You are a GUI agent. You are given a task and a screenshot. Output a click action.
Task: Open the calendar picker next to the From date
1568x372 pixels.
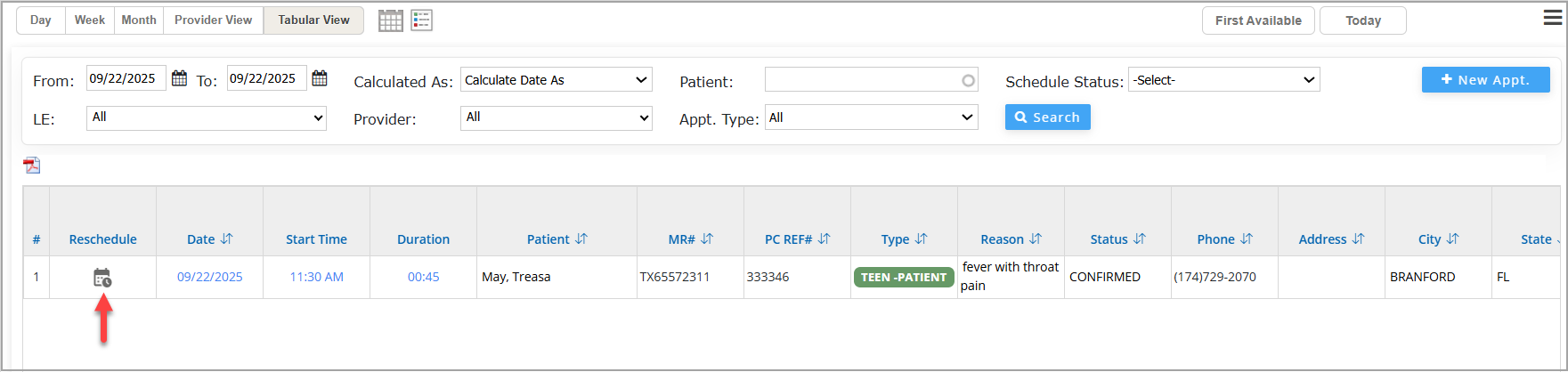(x=179, y=78)
